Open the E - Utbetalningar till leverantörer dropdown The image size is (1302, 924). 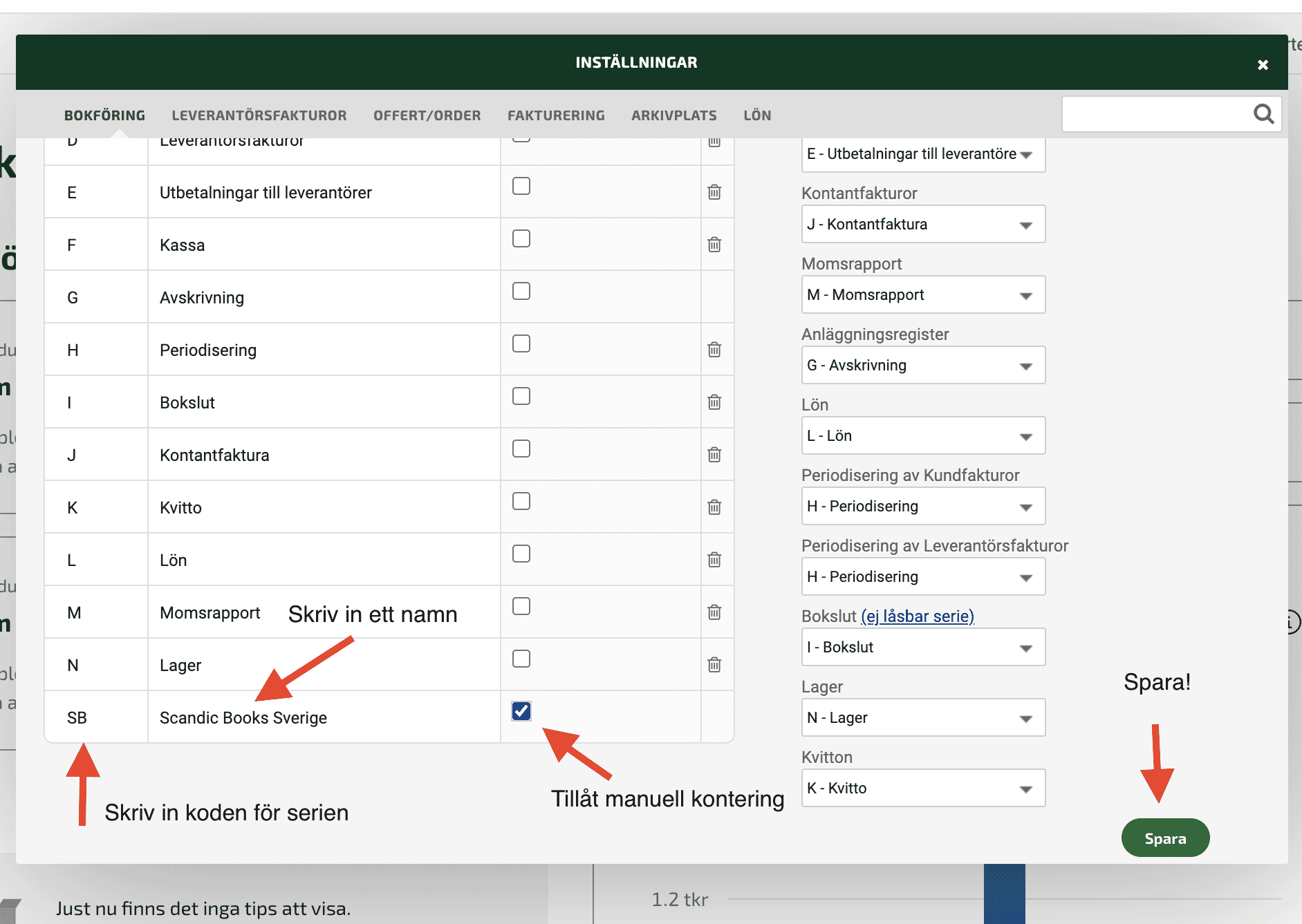pos(923,154)
